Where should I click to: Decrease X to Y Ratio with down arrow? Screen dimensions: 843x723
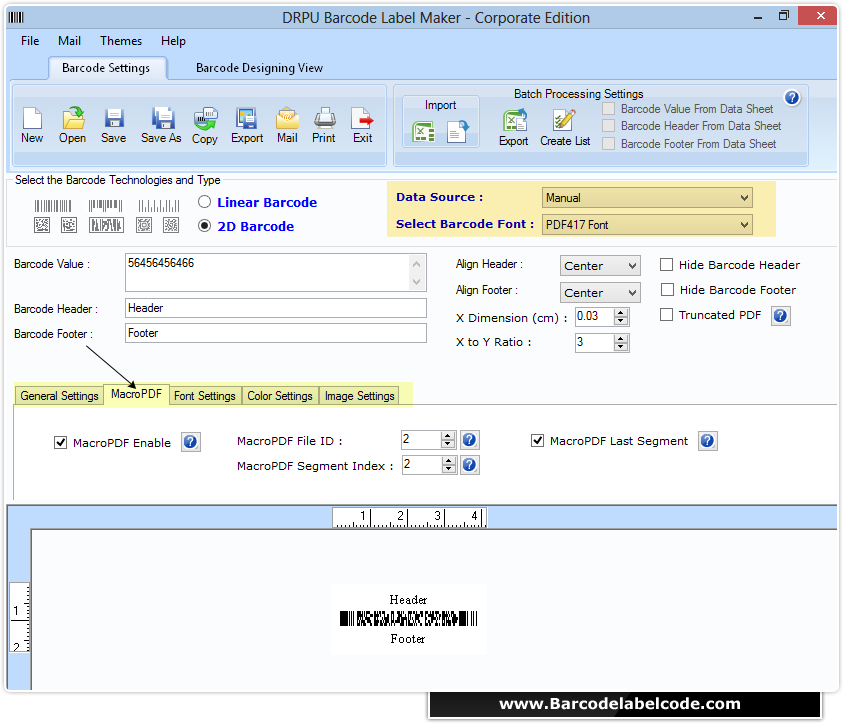pyautogui.click(x=621, y=346)
